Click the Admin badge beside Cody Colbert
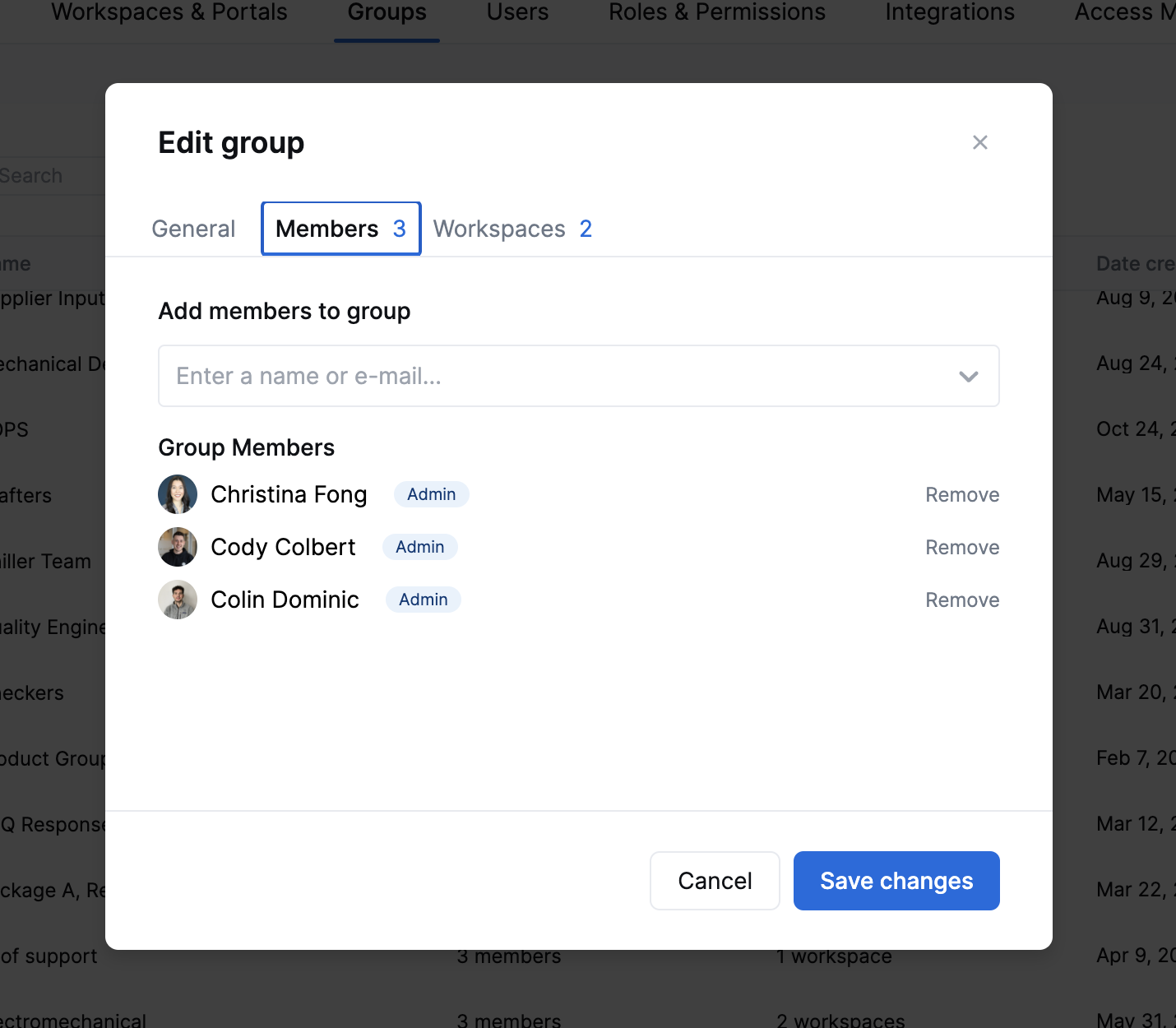Screen dimensions: 1176x1028 click(420, 547)
